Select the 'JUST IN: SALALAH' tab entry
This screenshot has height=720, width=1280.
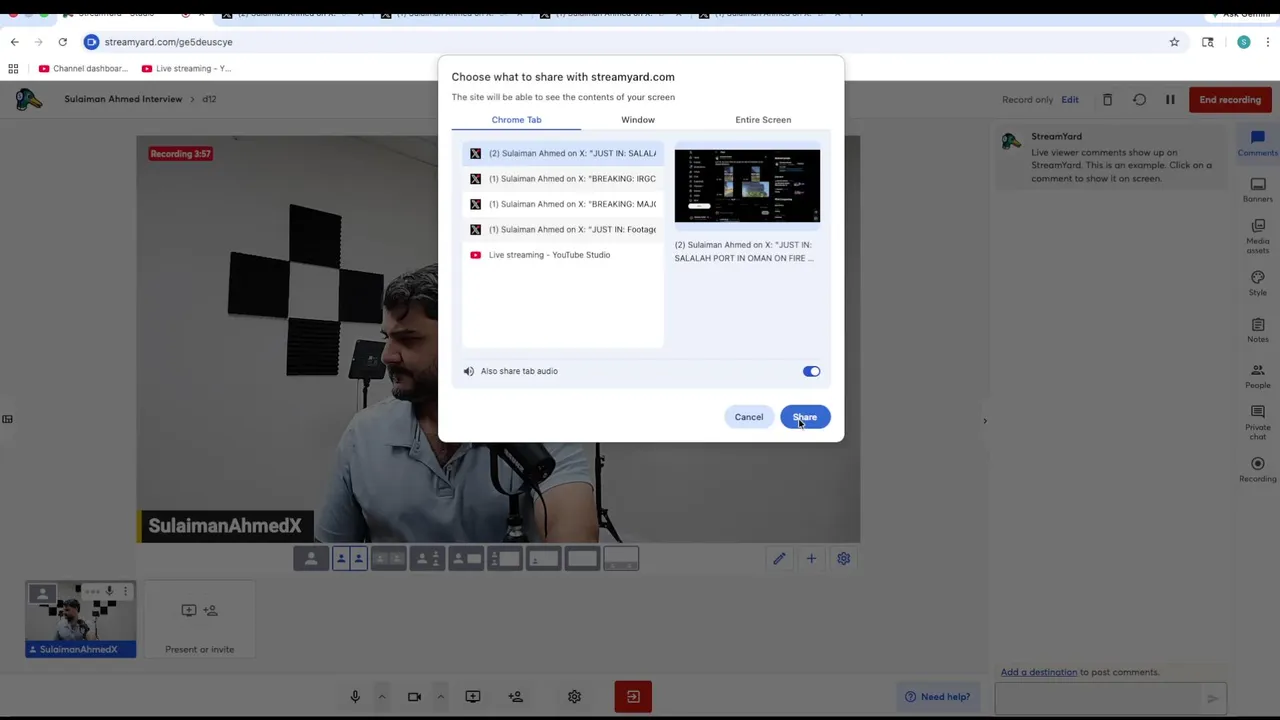[563, 153]
